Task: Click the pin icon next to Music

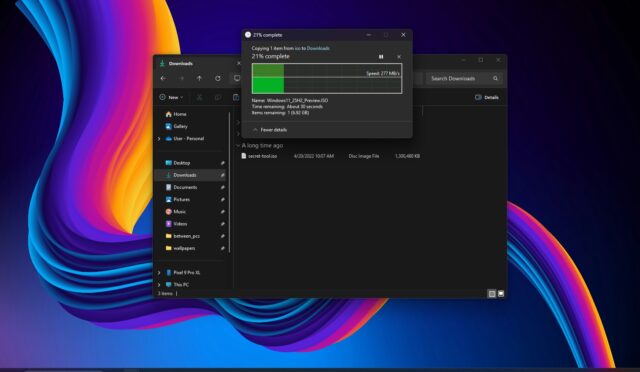Action: (x=222, y=212)
